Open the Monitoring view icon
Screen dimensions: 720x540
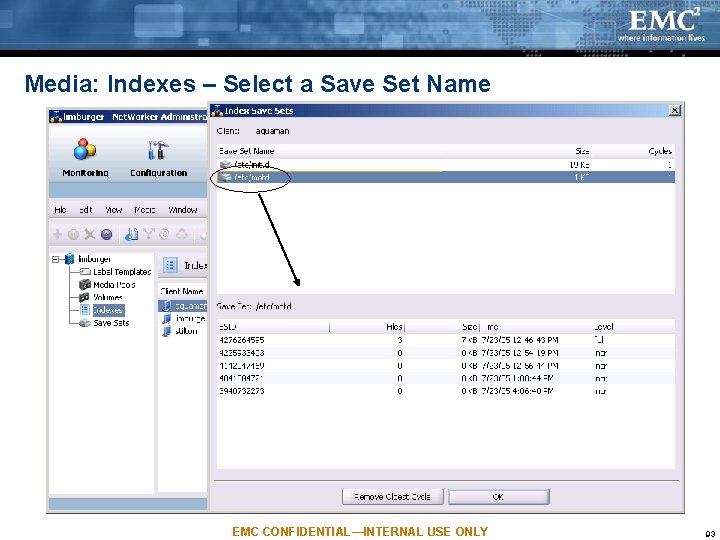pyautogui.click(x=85, y=149)
